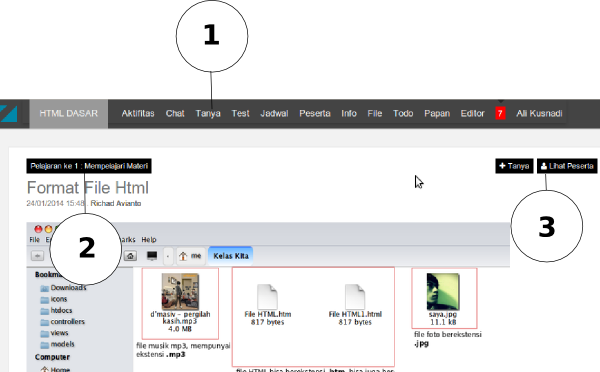
Task: Select the File HTML1.html file icon
Action: click(355, 297)
